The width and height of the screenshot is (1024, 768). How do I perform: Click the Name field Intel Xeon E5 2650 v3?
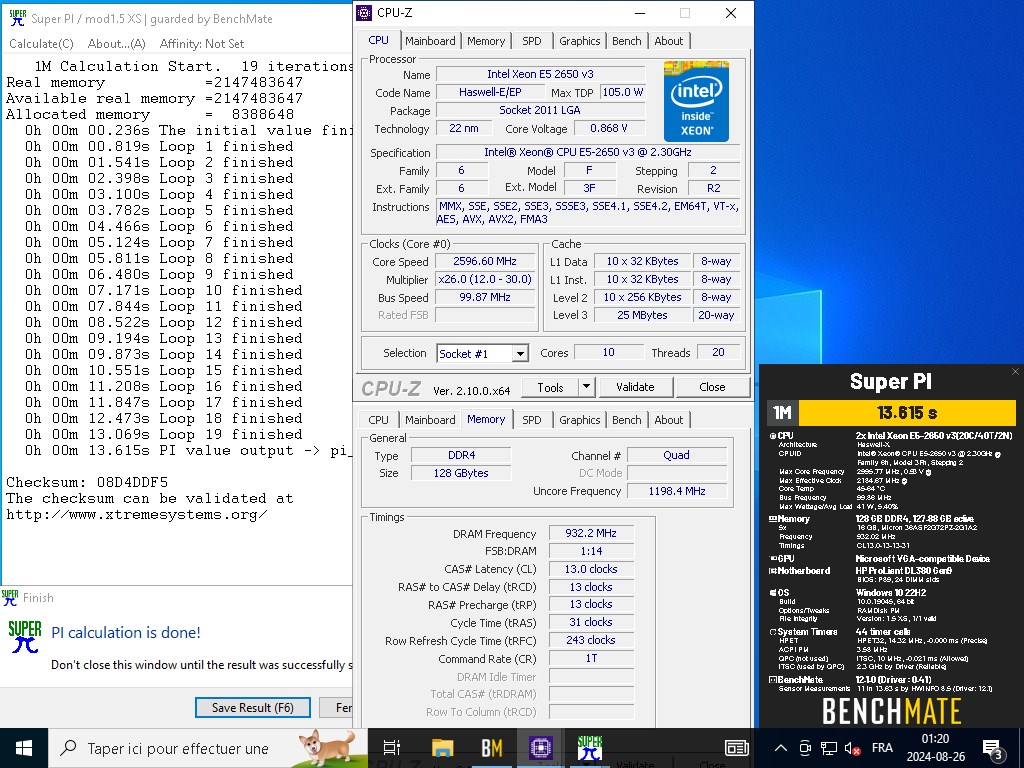click(x=540, y=74)
